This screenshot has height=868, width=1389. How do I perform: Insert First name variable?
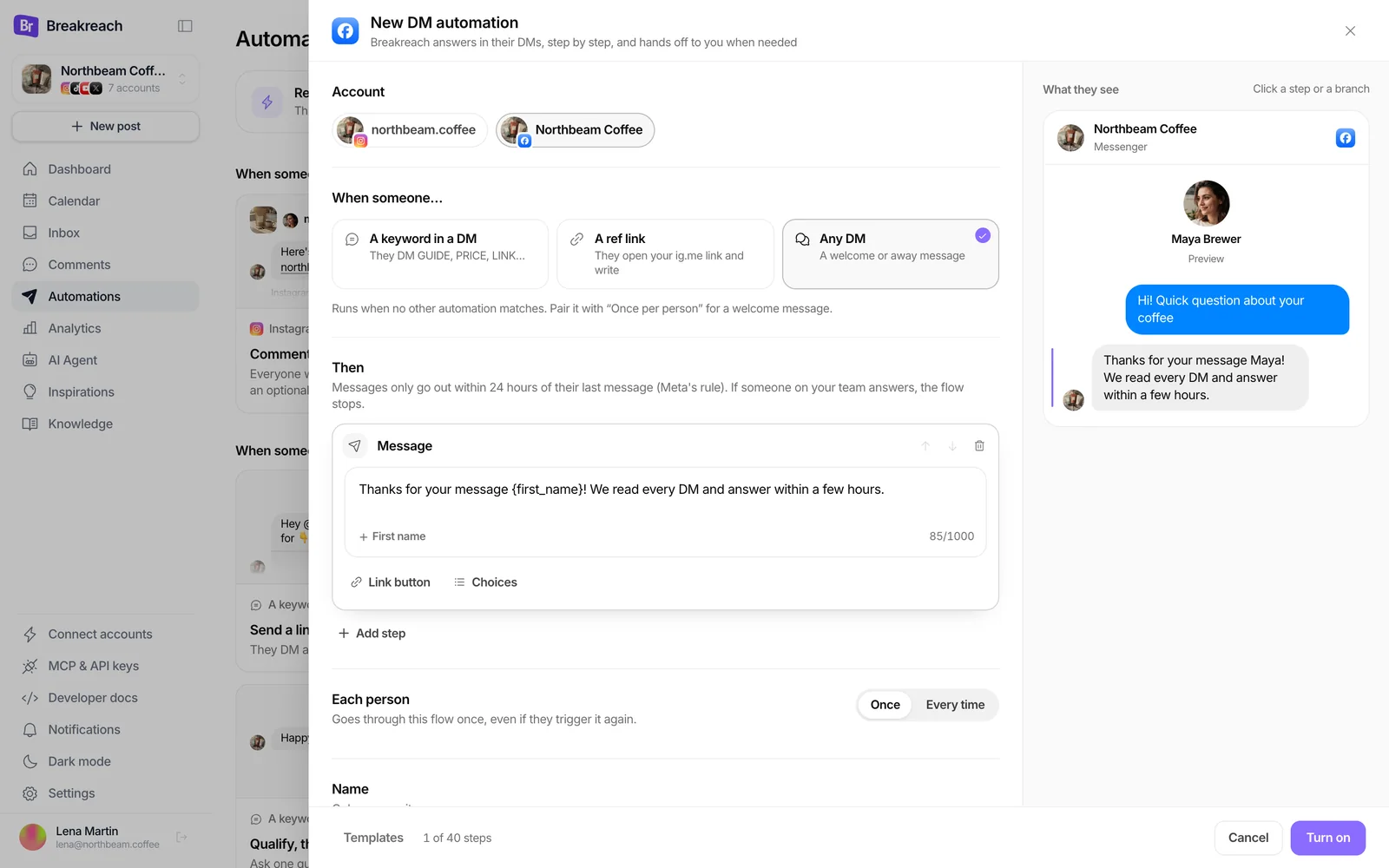coord(392,536)
